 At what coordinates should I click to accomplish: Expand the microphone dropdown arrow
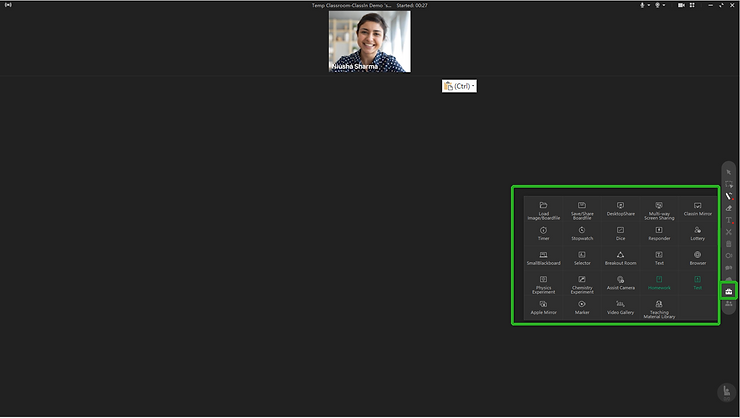[x=650, y=5]
